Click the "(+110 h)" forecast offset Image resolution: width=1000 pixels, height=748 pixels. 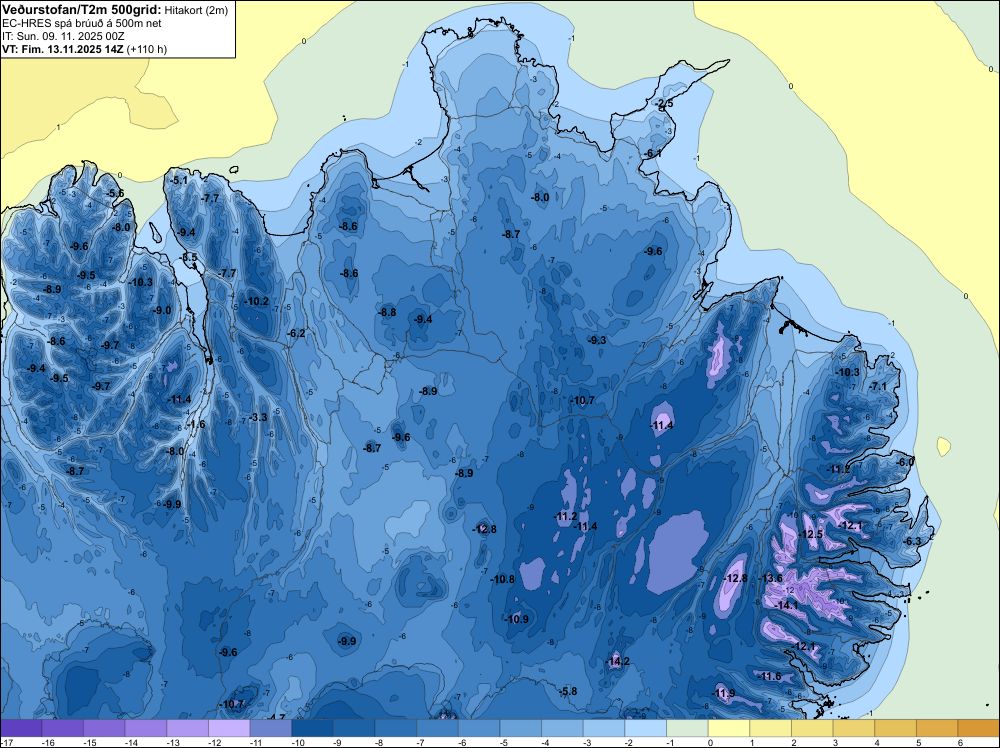(x=147, y=49)
